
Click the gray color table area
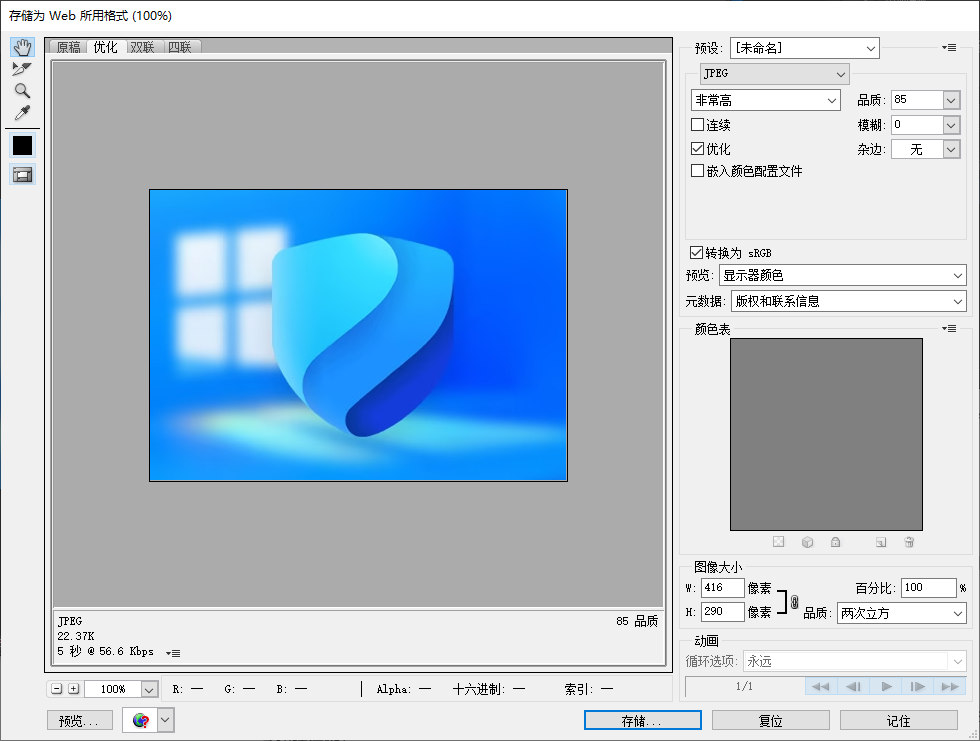coord(826,434)
